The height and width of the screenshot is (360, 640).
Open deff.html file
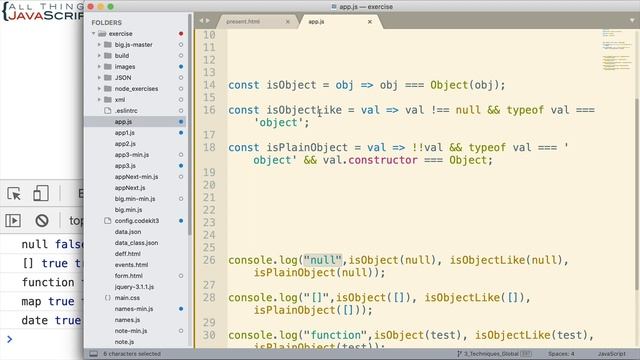coord(127,254)
